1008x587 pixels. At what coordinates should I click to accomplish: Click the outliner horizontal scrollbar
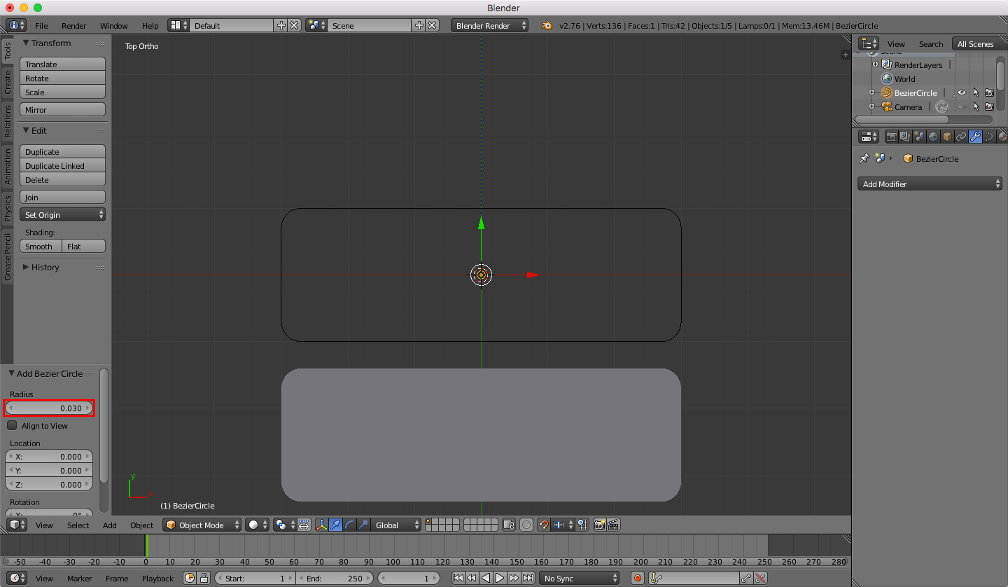pos(902,119)
